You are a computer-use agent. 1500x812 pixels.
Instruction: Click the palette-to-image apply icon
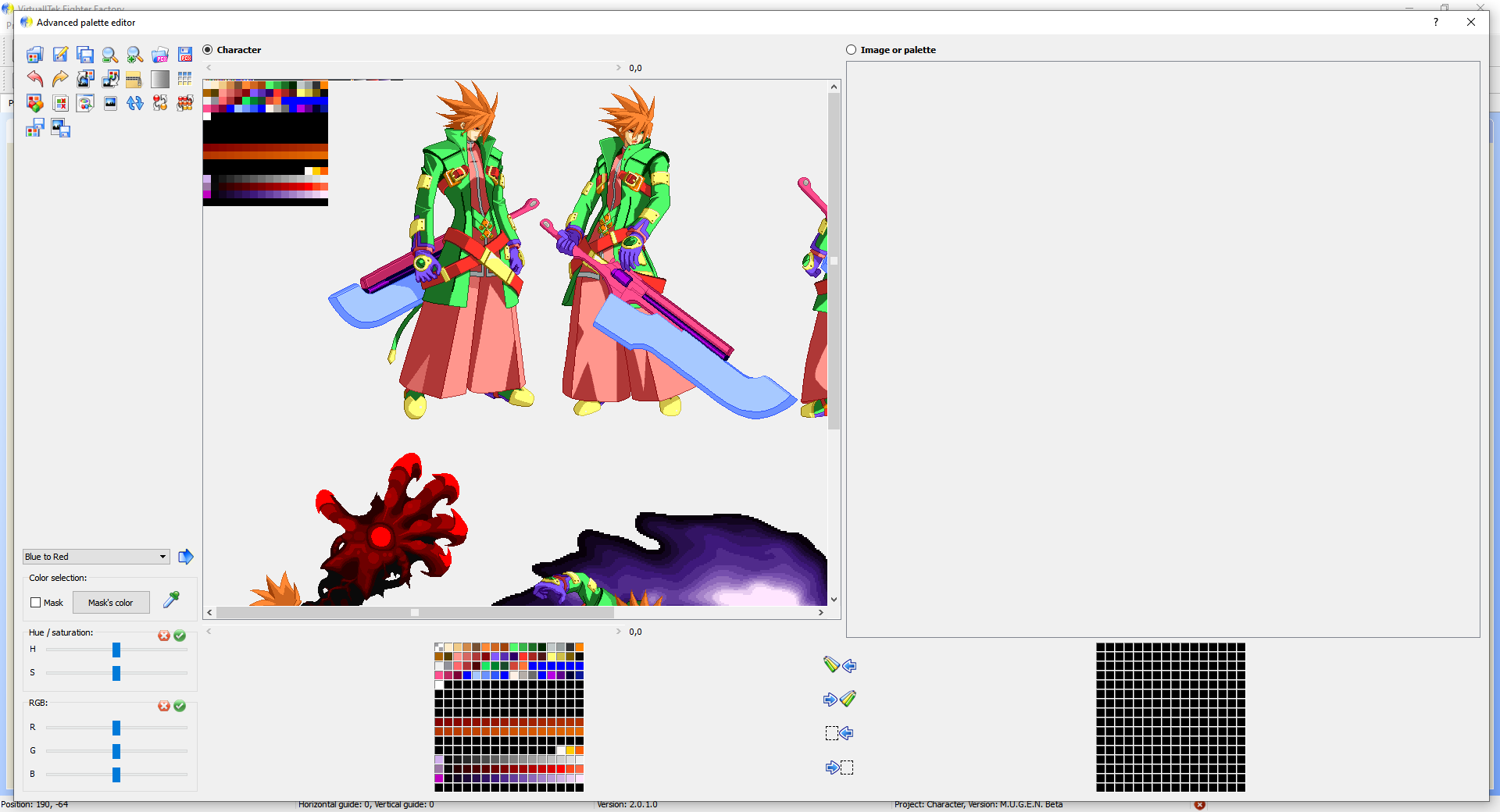[x=85, y=79]
